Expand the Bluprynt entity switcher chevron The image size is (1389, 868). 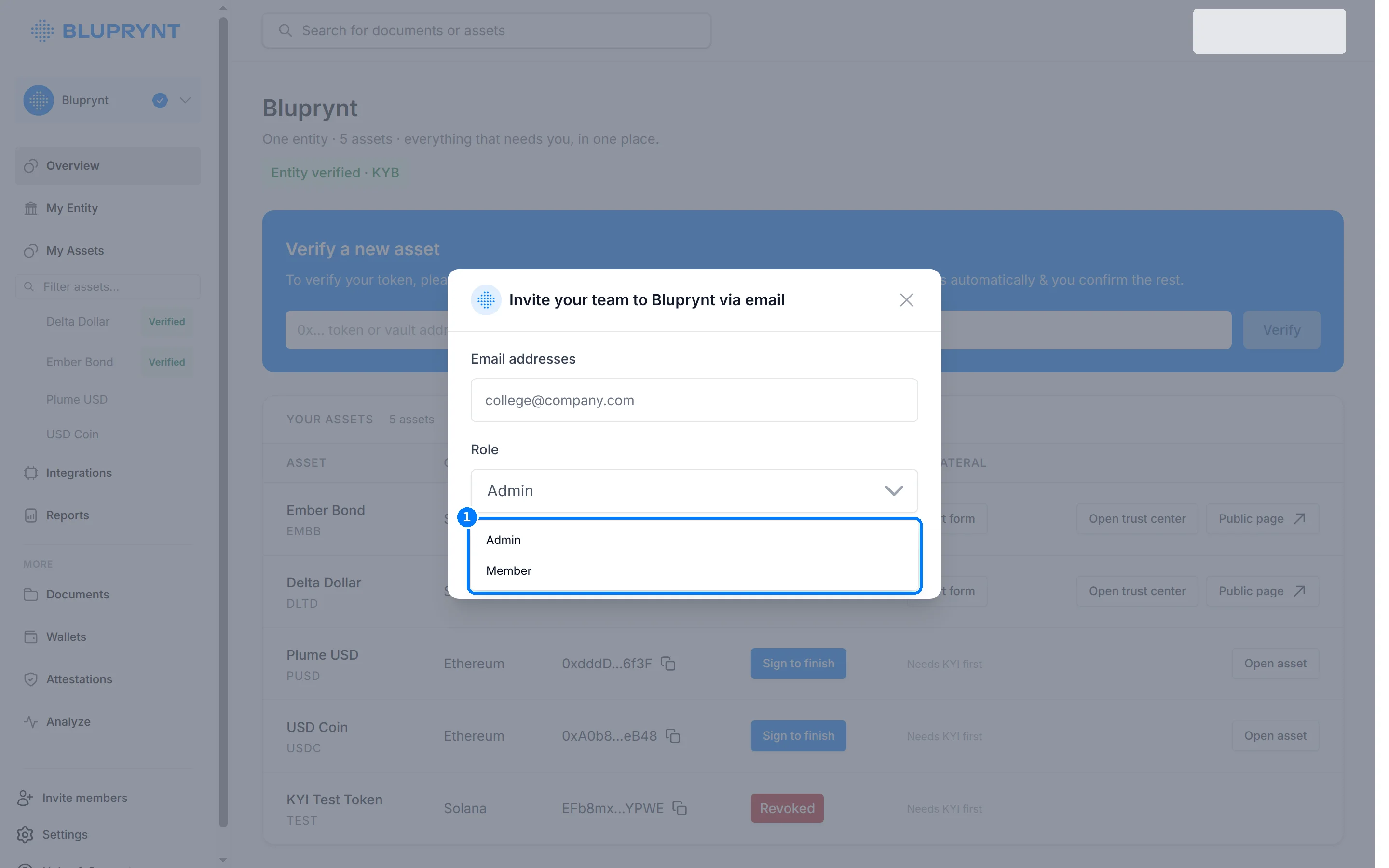185,100
